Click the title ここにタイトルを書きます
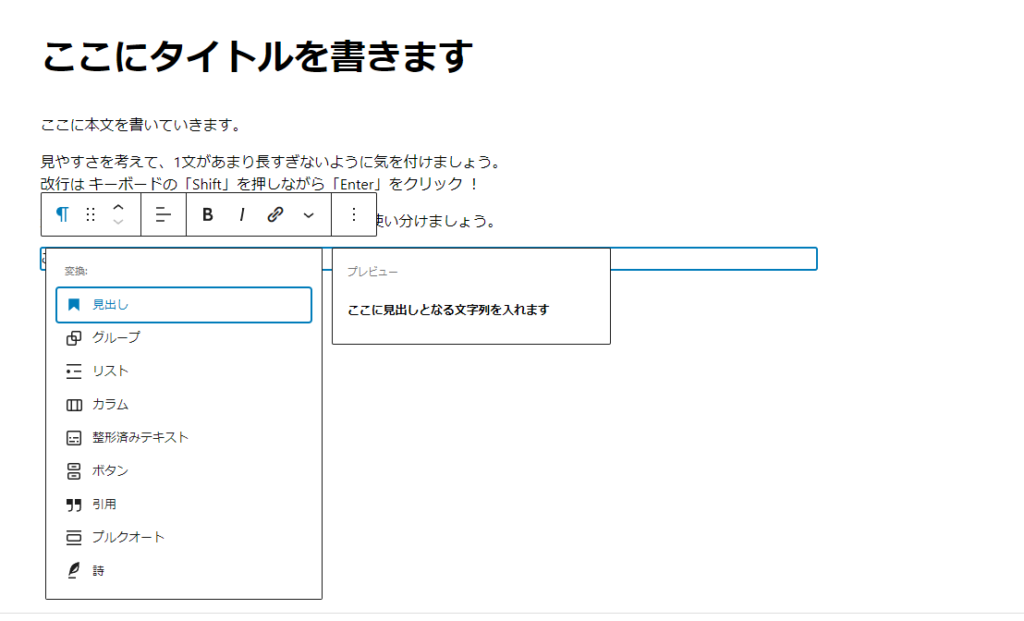The width and height of the screenshot is (1024, 621). click(256, 57)
